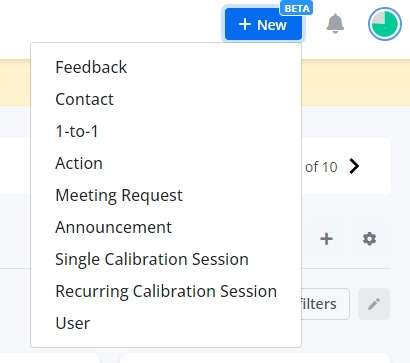Click the BETA badge on New button

click(296, 8)
